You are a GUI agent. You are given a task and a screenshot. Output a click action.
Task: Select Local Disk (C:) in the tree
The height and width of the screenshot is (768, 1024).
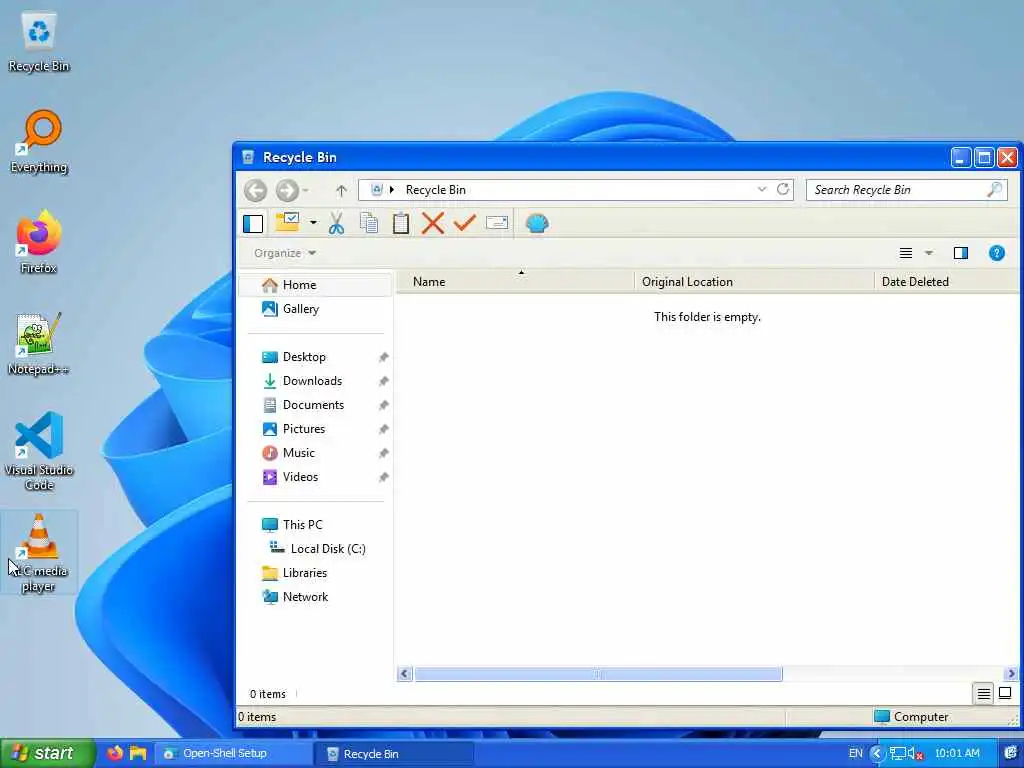click(316, 549)
